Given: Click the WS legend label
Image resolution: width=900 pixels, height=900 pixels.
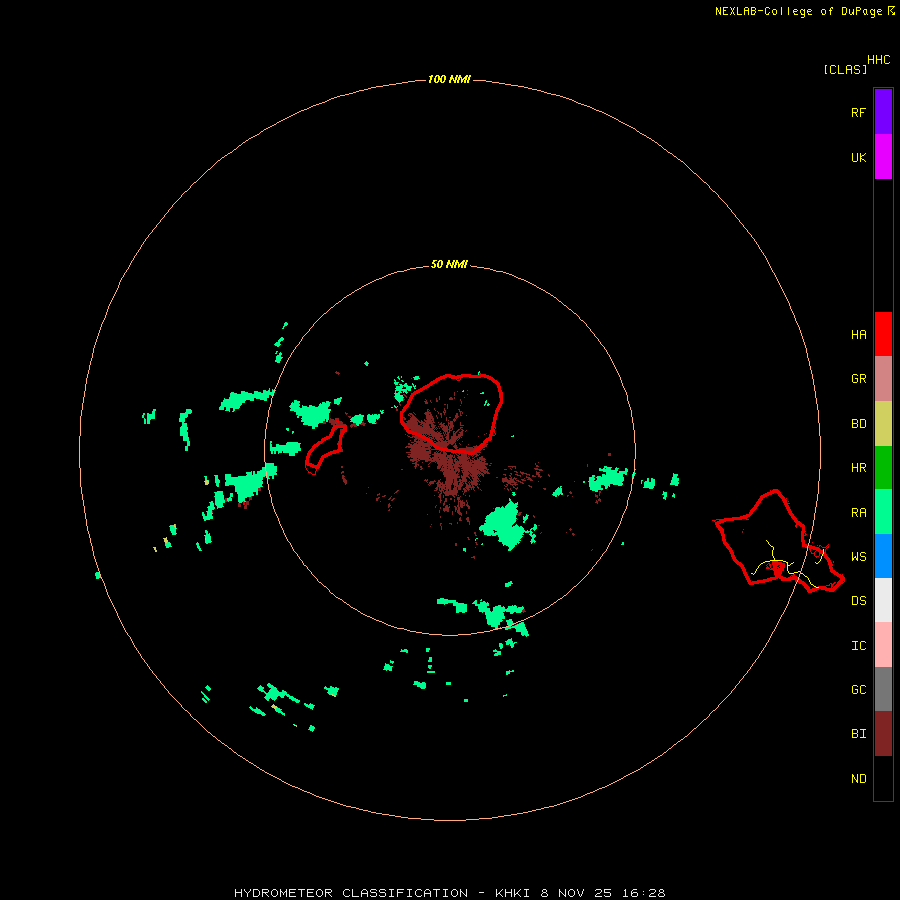Looking at the screenshot, I should [x=858, y=557].
